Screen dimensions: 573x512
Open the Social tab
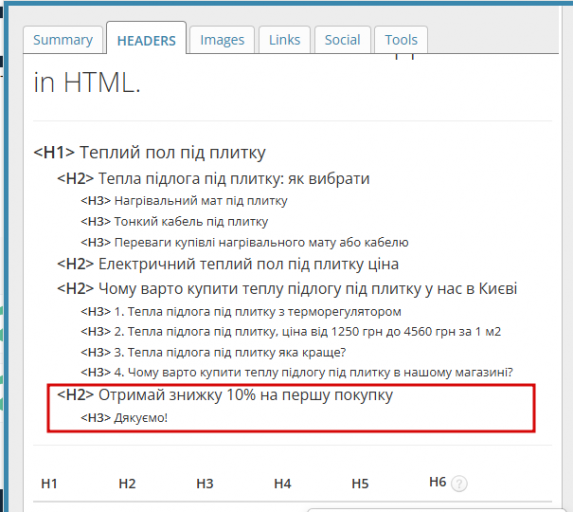tap(342, 40)
